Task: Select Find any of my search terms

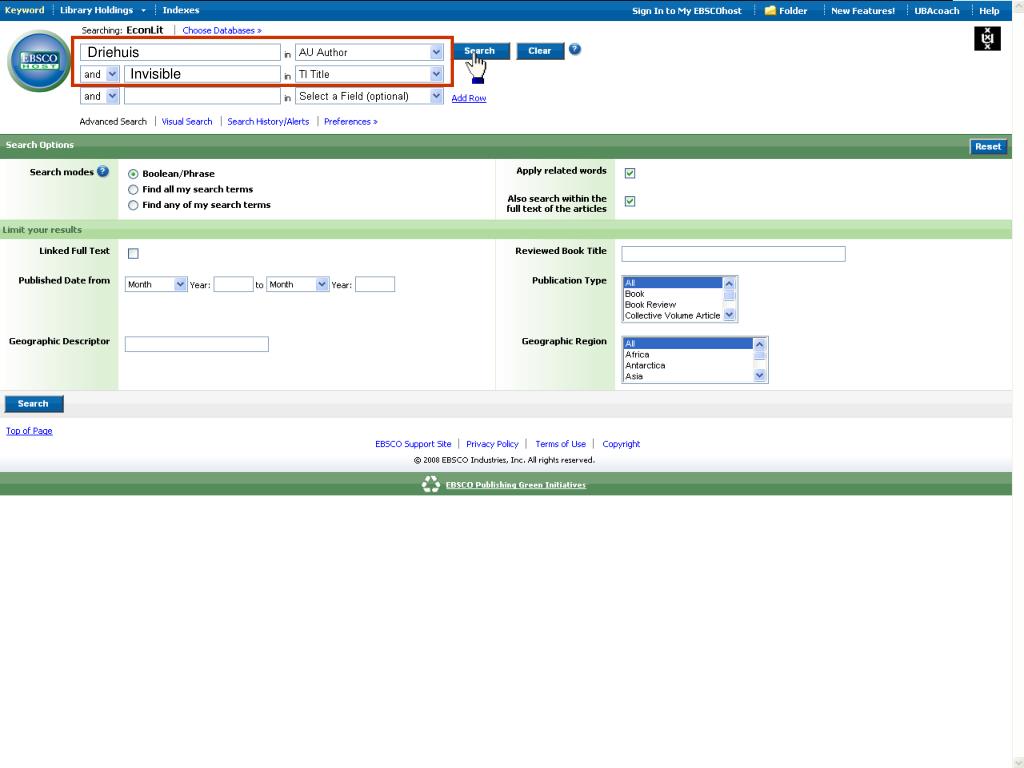Action: click(133, 205)
